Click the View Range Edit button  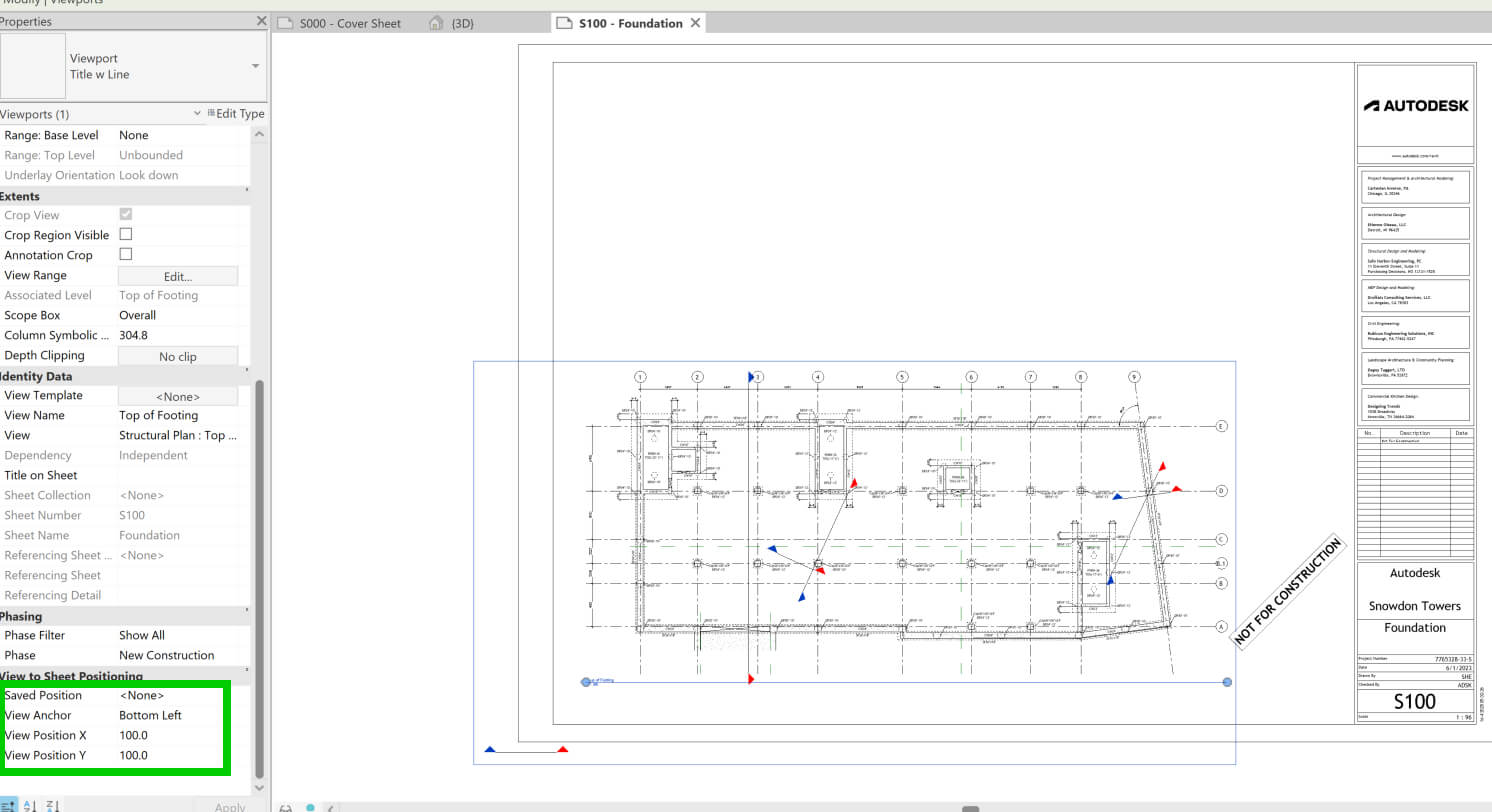(177, 275)
